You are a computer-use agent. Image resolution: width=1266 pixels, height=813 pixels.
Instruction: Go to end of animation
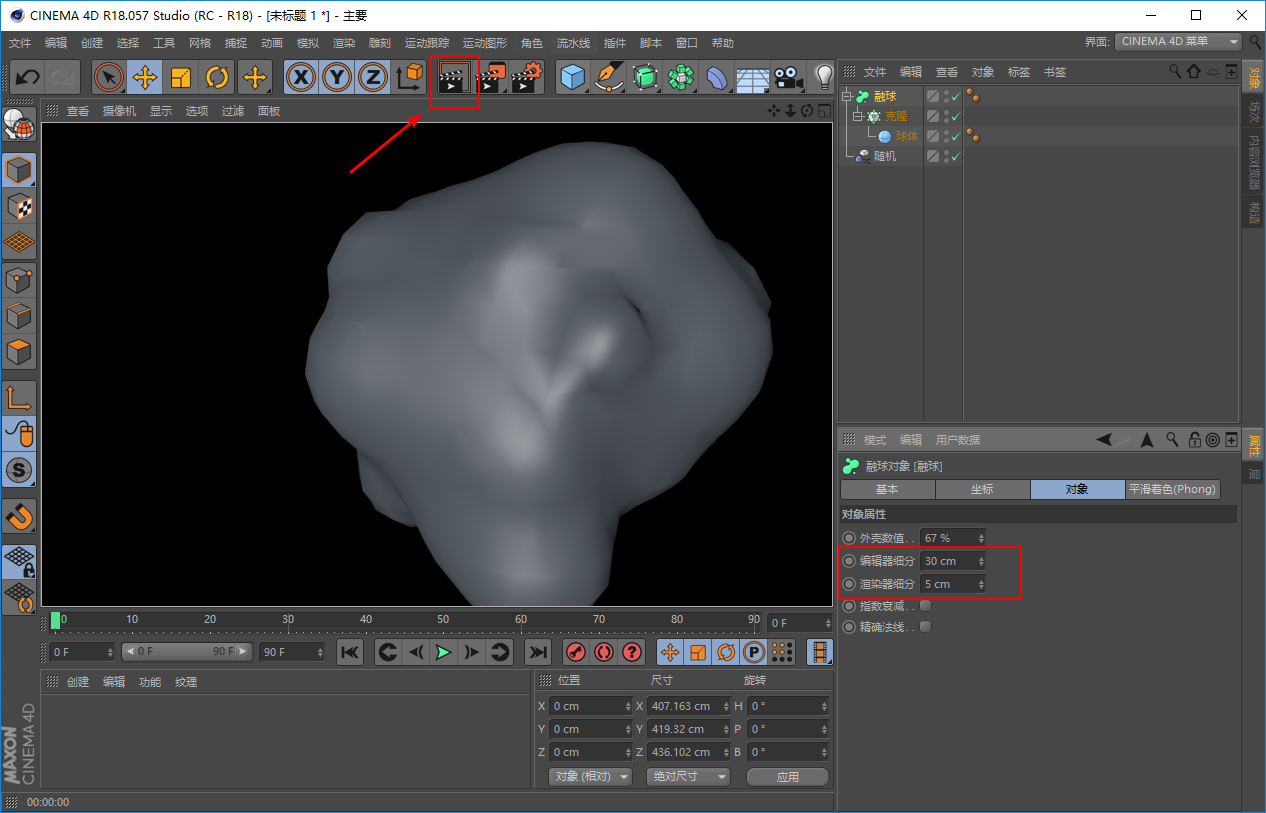[538, 652]
